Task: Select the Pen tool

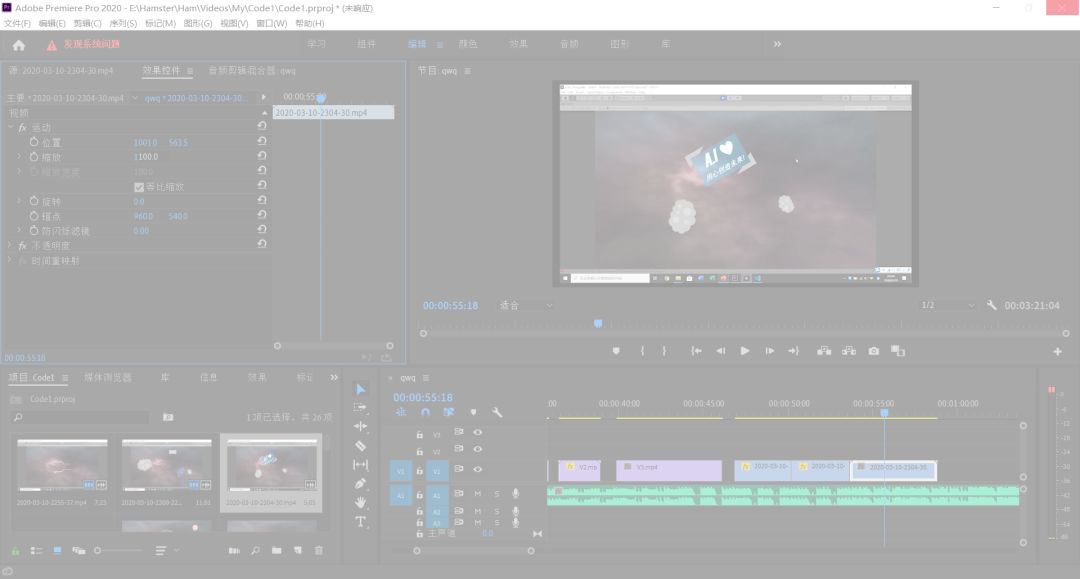Action: coord(361,484)
